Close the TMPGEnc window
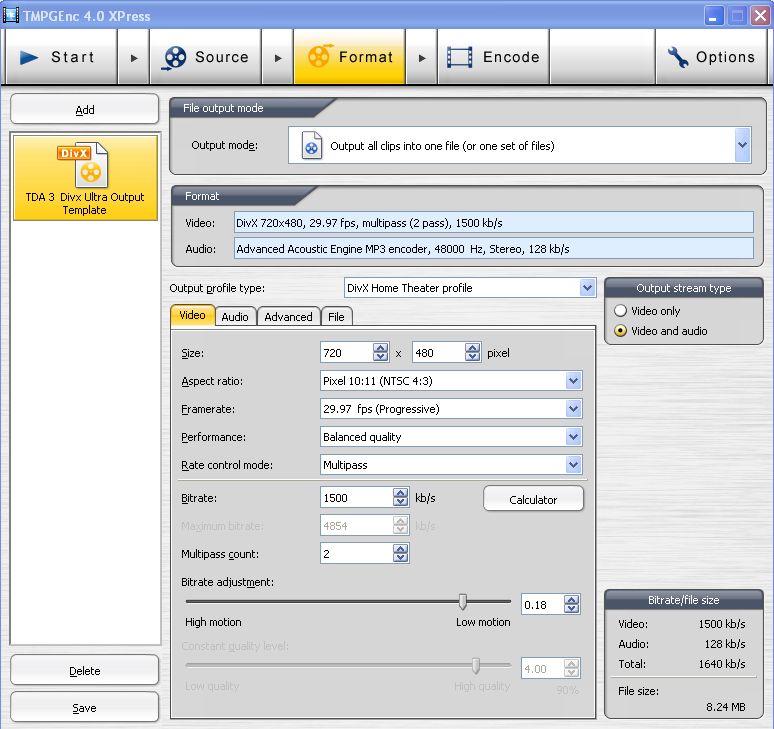 coord(760,16)
